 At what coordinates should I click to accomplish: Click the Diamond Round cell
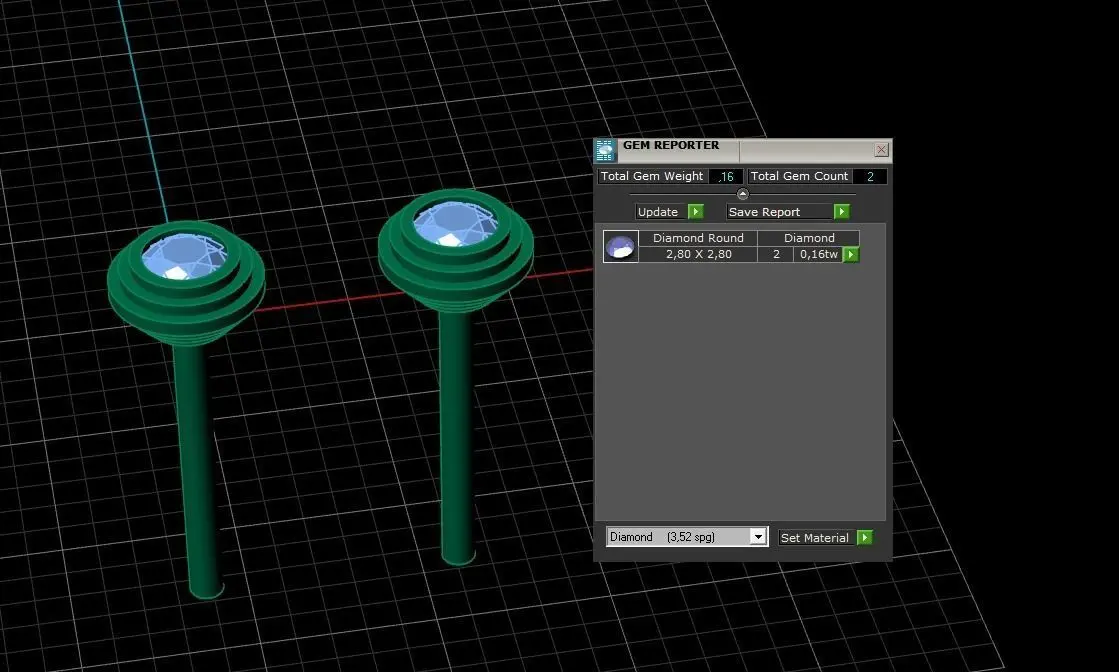(698, 238)
